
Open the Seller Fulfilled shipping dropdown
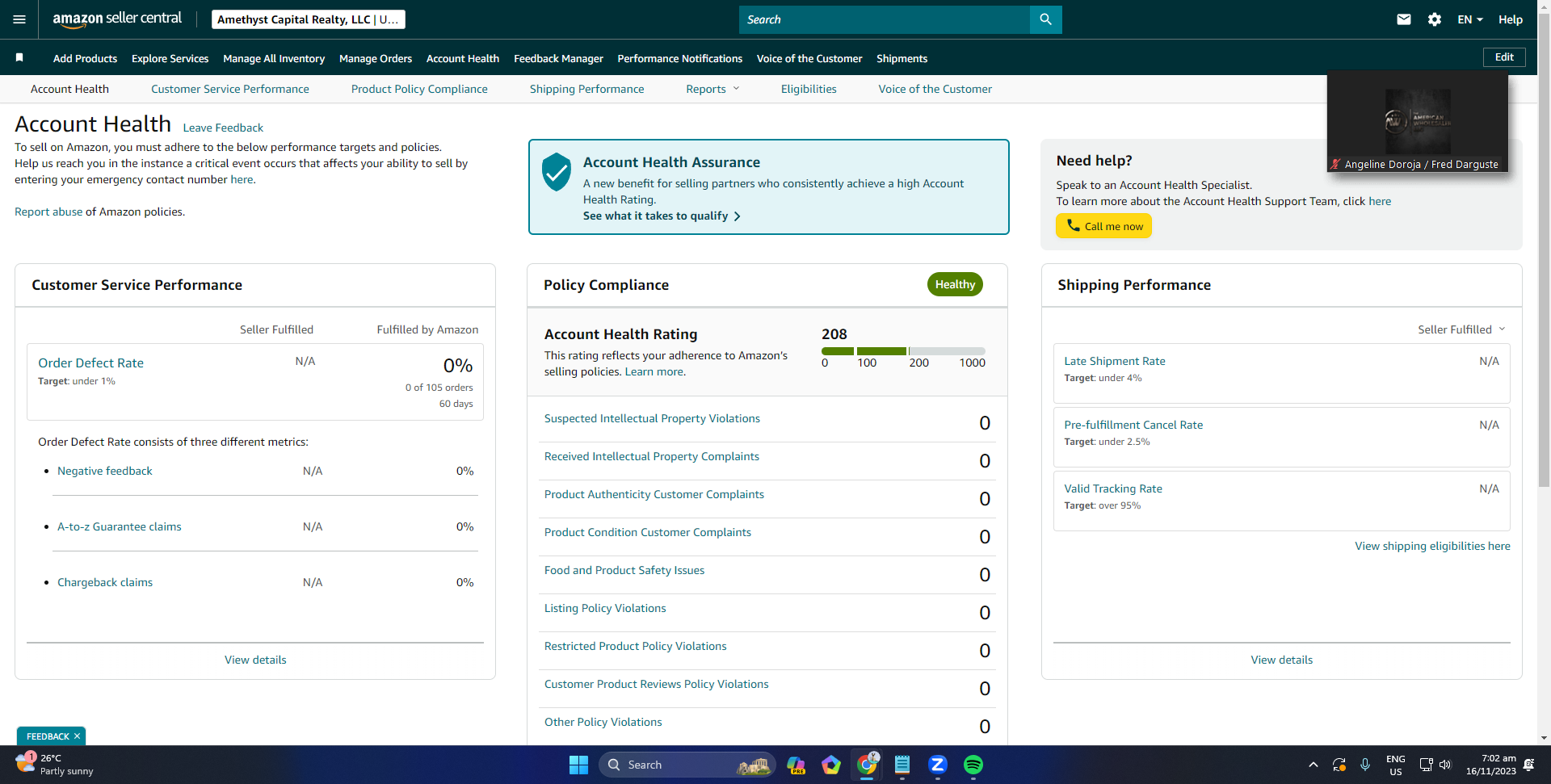[1461, 329]
